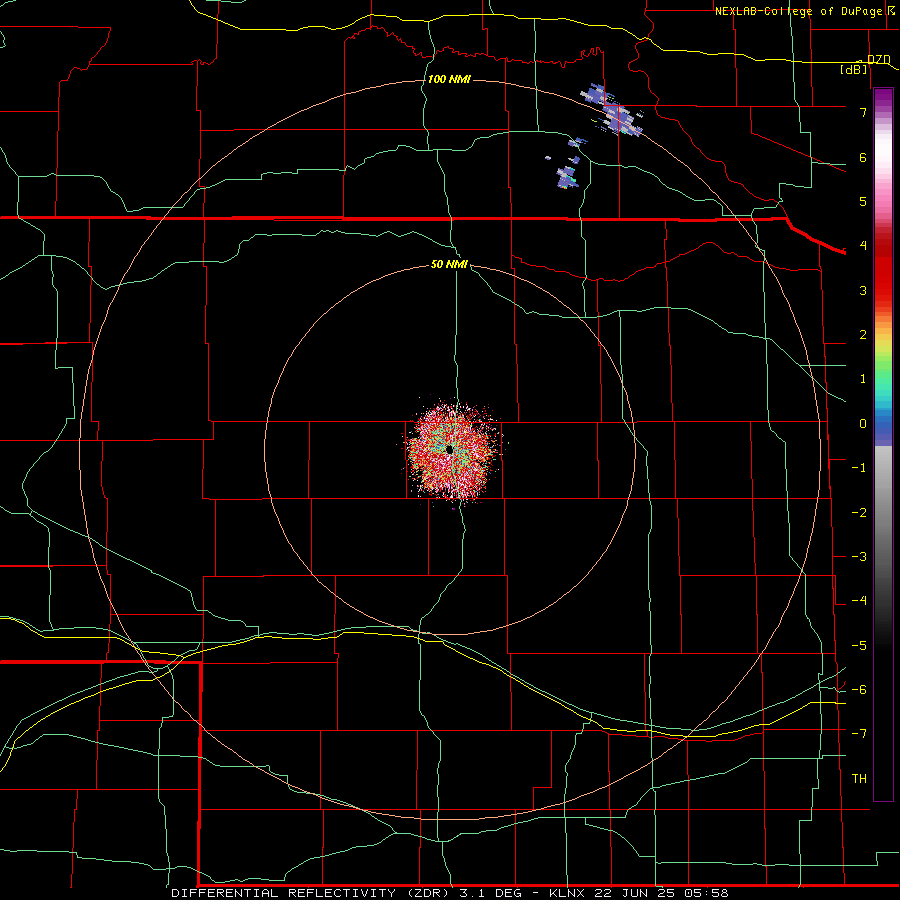The width and height of the screenshot is (900, 900).
Task: Click the -4 value on color scale
Action: tap(859, 601)
